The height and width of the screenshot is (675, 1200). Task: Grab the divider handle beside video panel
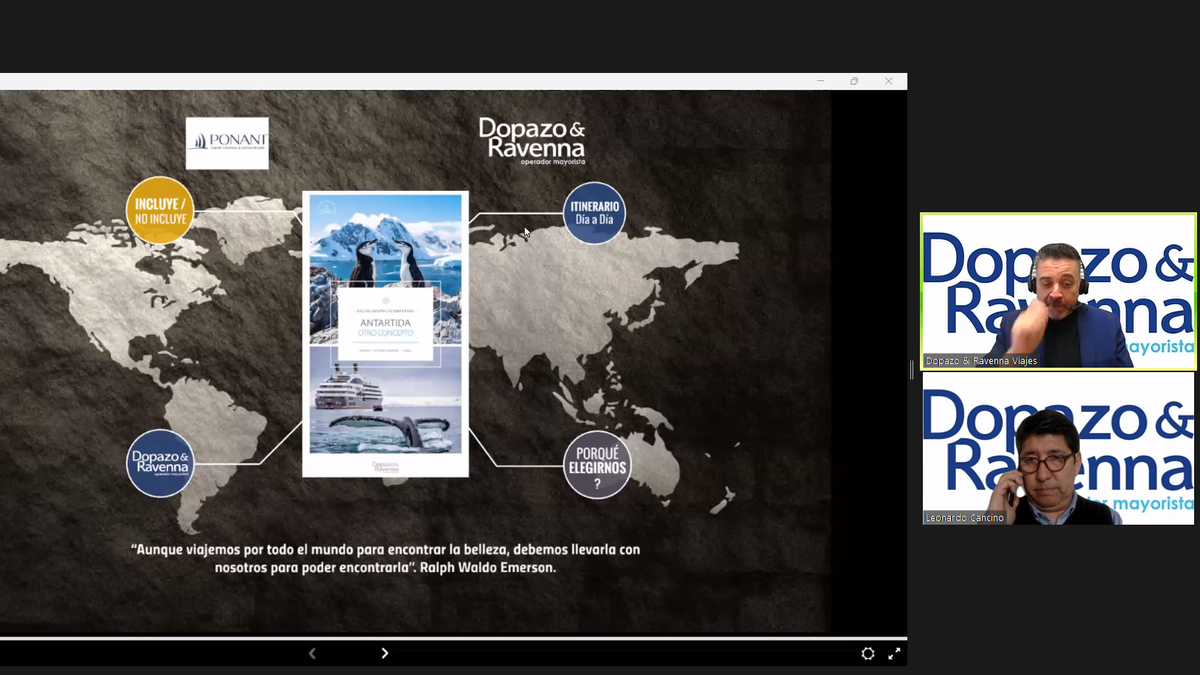point(912,370)
